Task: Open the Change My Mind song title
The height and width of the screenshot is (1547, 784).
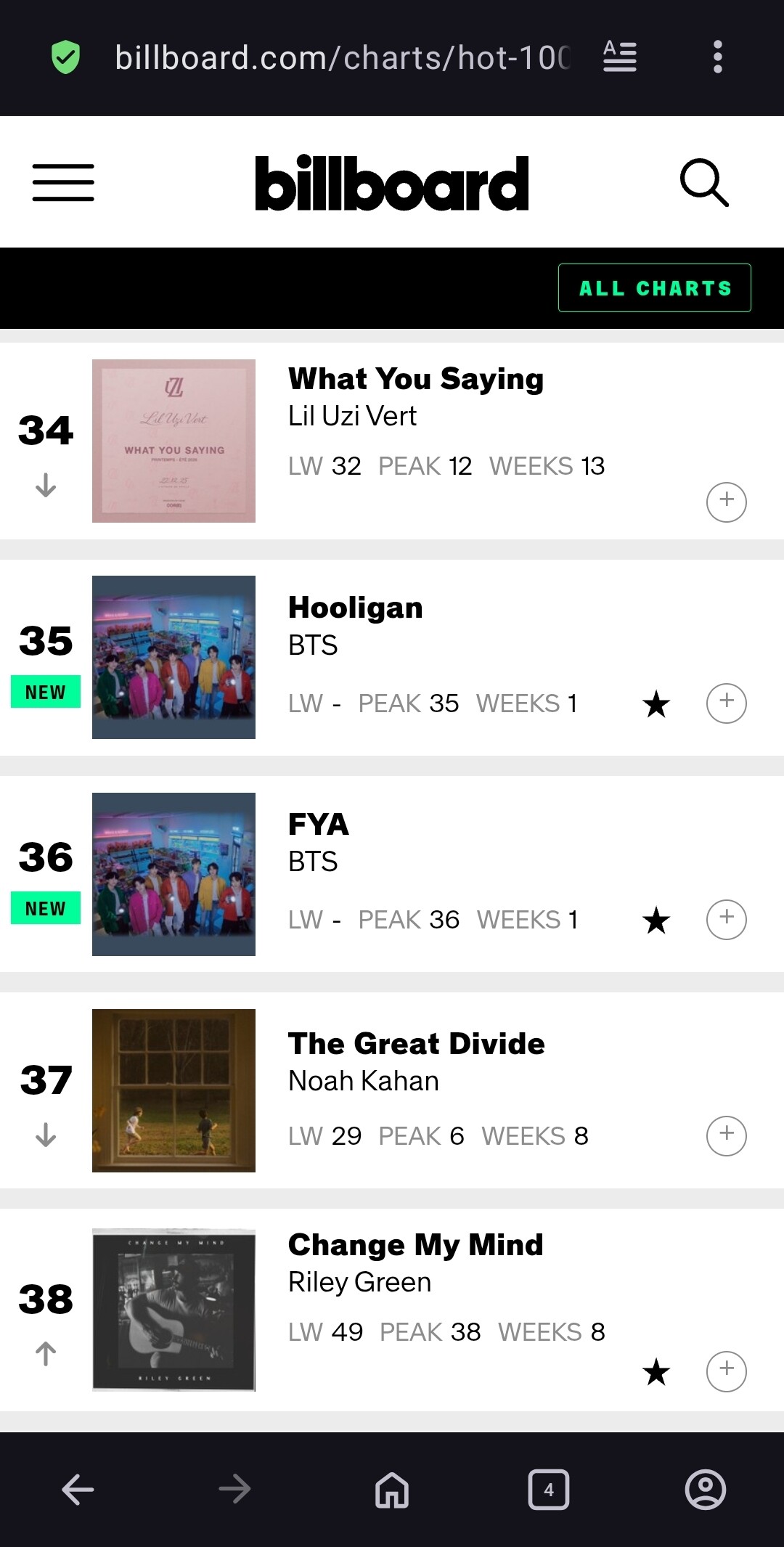Action: [415, 1245]
